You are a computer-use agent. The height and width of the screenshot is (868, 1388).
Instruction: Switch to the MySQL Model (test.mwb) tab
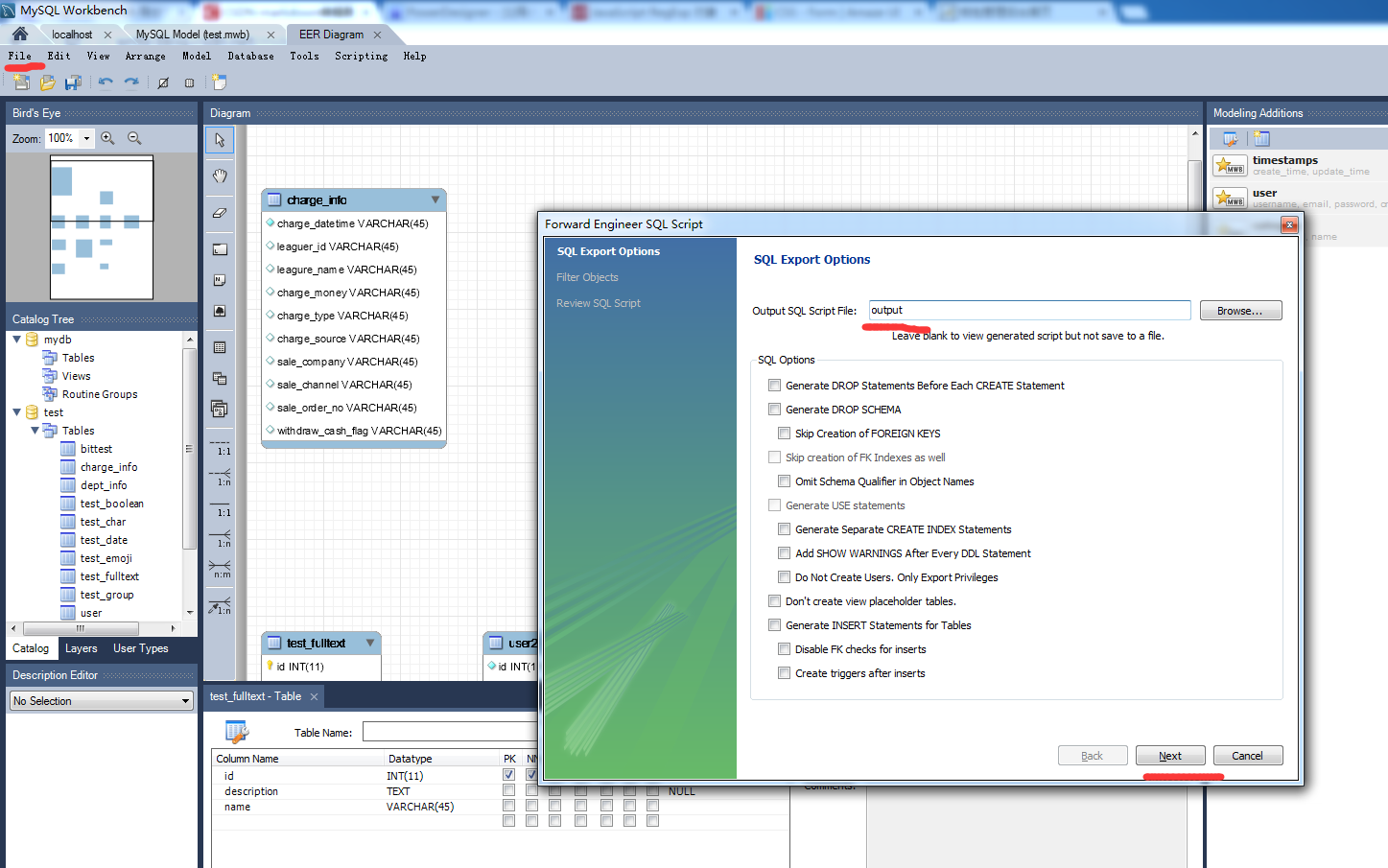[x=193, y=35]
